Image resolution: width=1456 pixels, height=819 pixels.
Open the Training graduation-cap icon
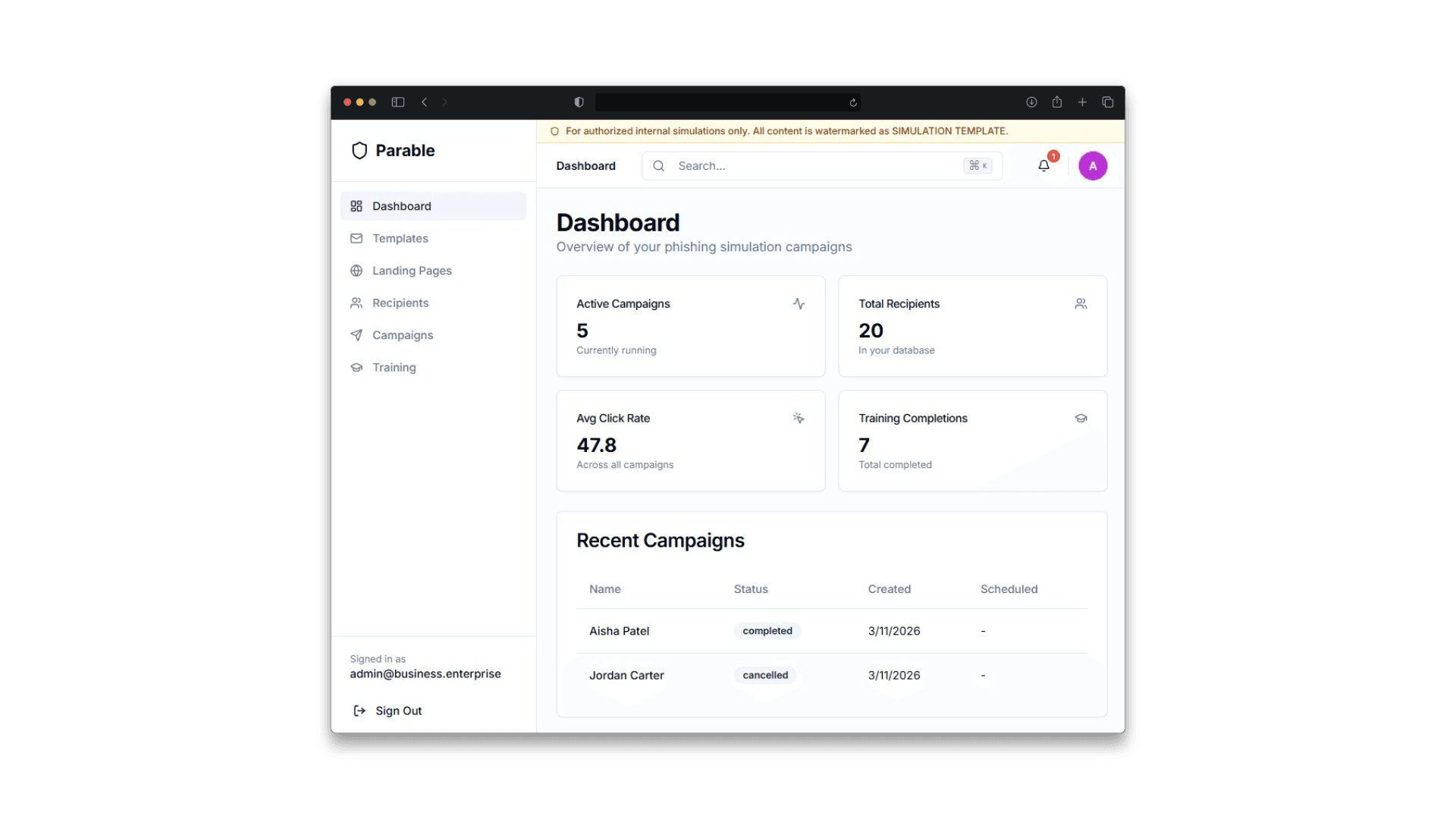356,367
